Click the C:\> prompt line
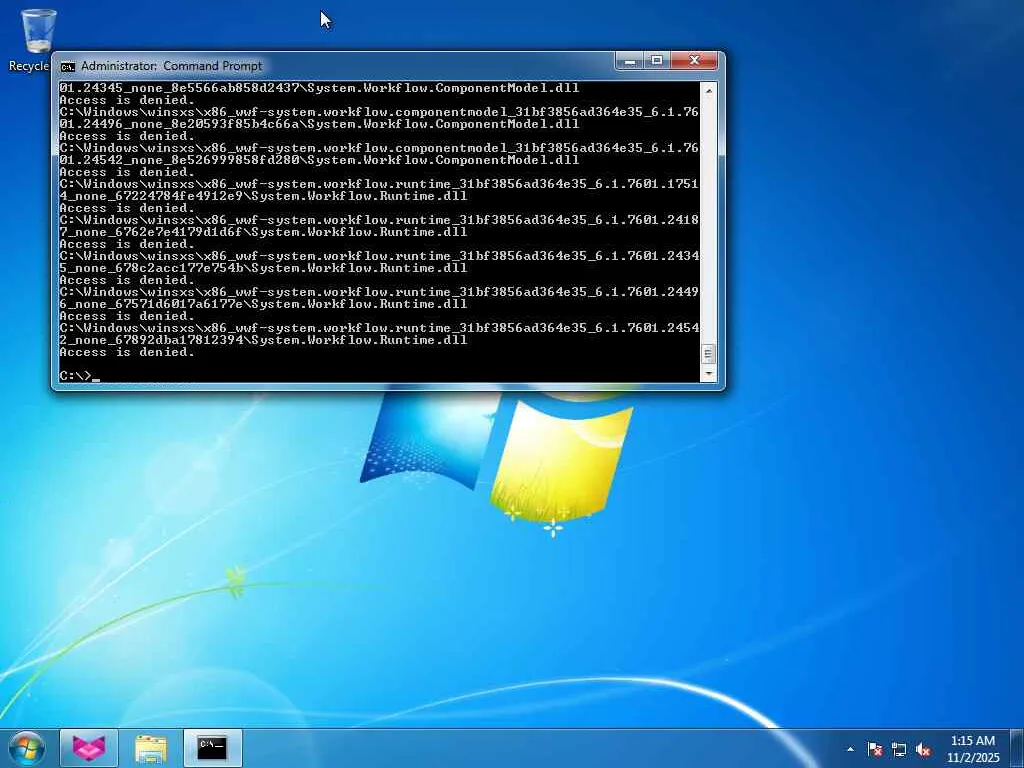The width and height of the screenshot is (1024, 768). point(80,376)
